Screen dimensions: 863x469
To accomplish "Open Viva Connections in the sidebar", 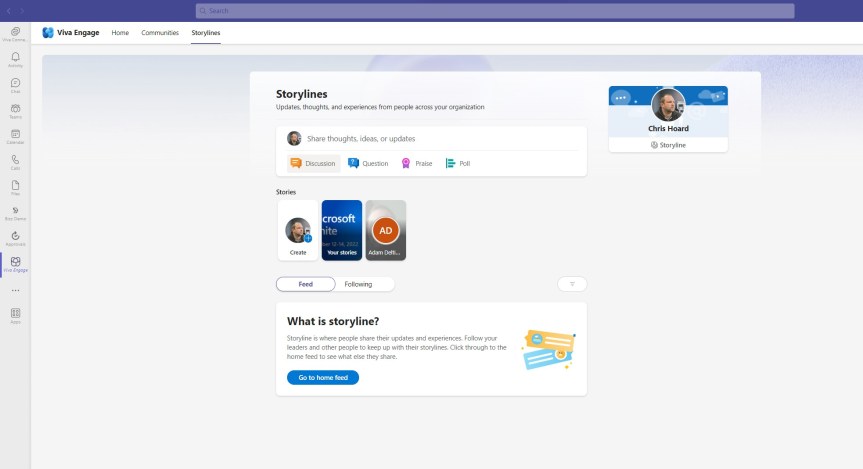I will (x=15, y=34).
